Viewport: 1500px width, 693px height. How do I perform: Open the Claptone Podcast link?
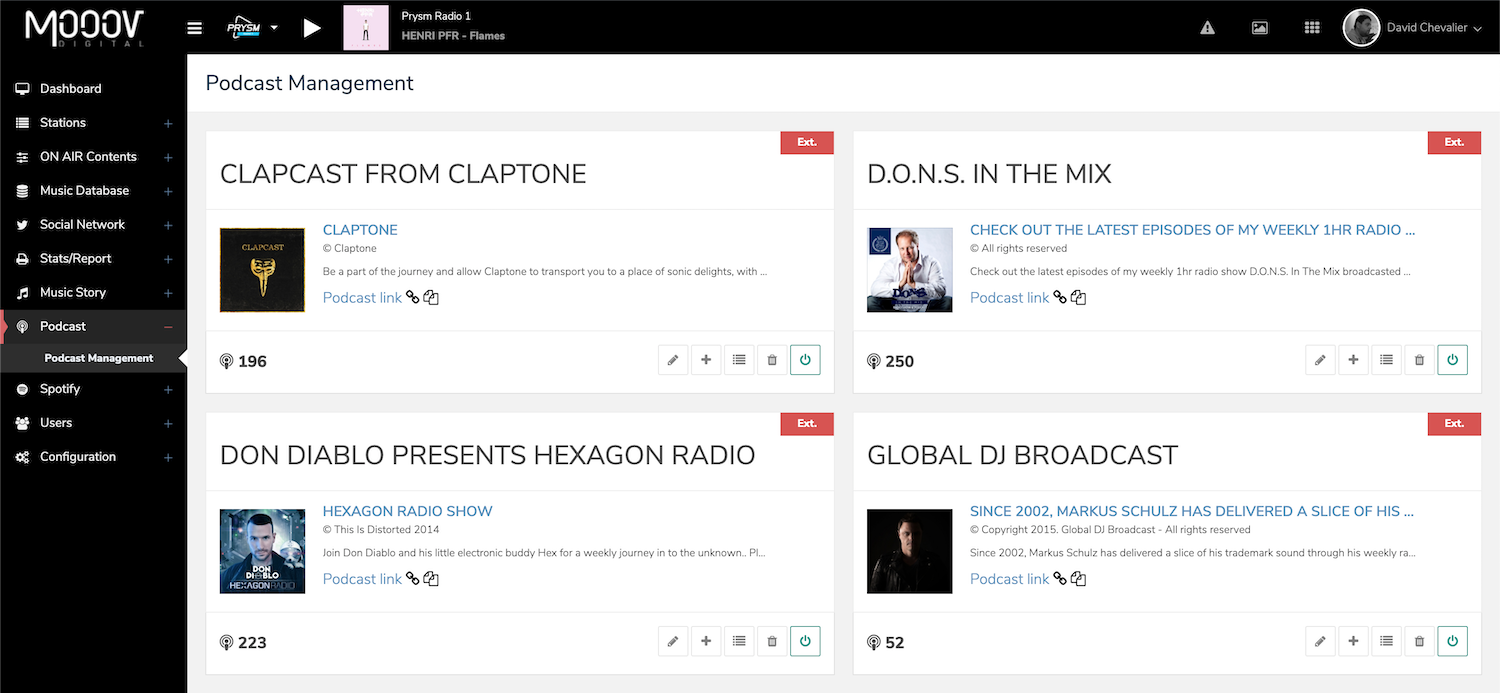(362, 298)
